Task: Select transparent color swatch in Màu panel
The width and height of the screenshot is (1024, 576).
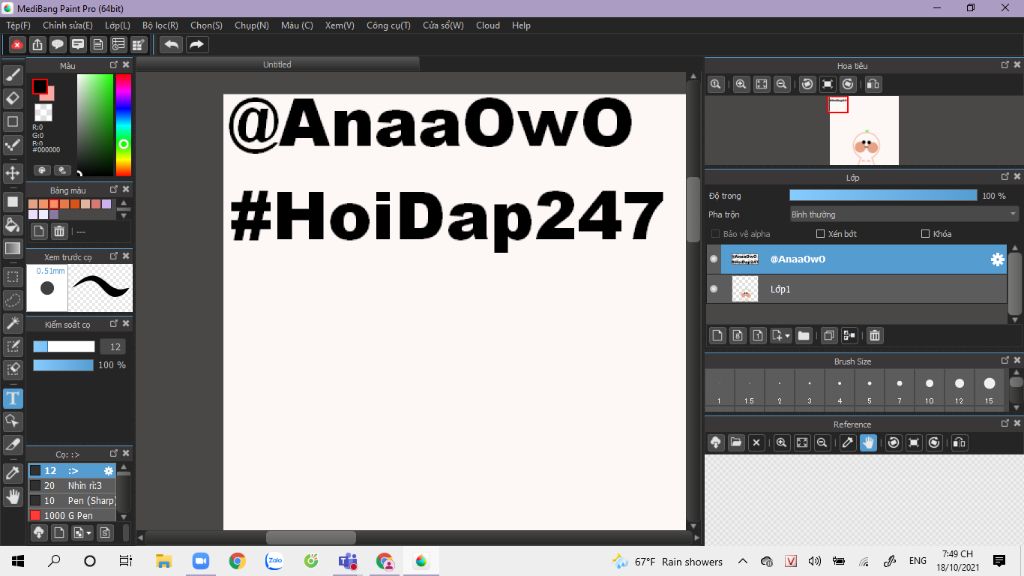Action: click(43, 112)
